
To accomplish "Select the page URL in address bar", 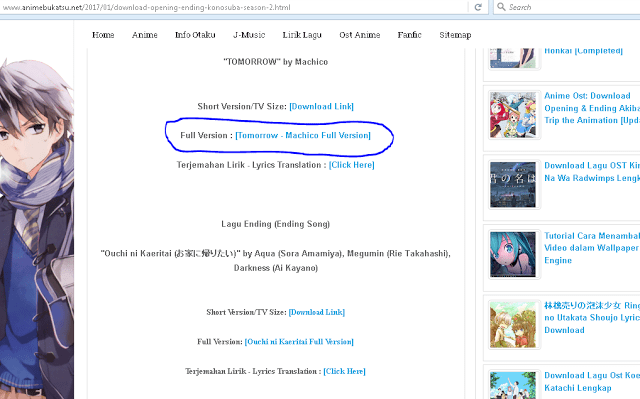I will coord(147,7).
